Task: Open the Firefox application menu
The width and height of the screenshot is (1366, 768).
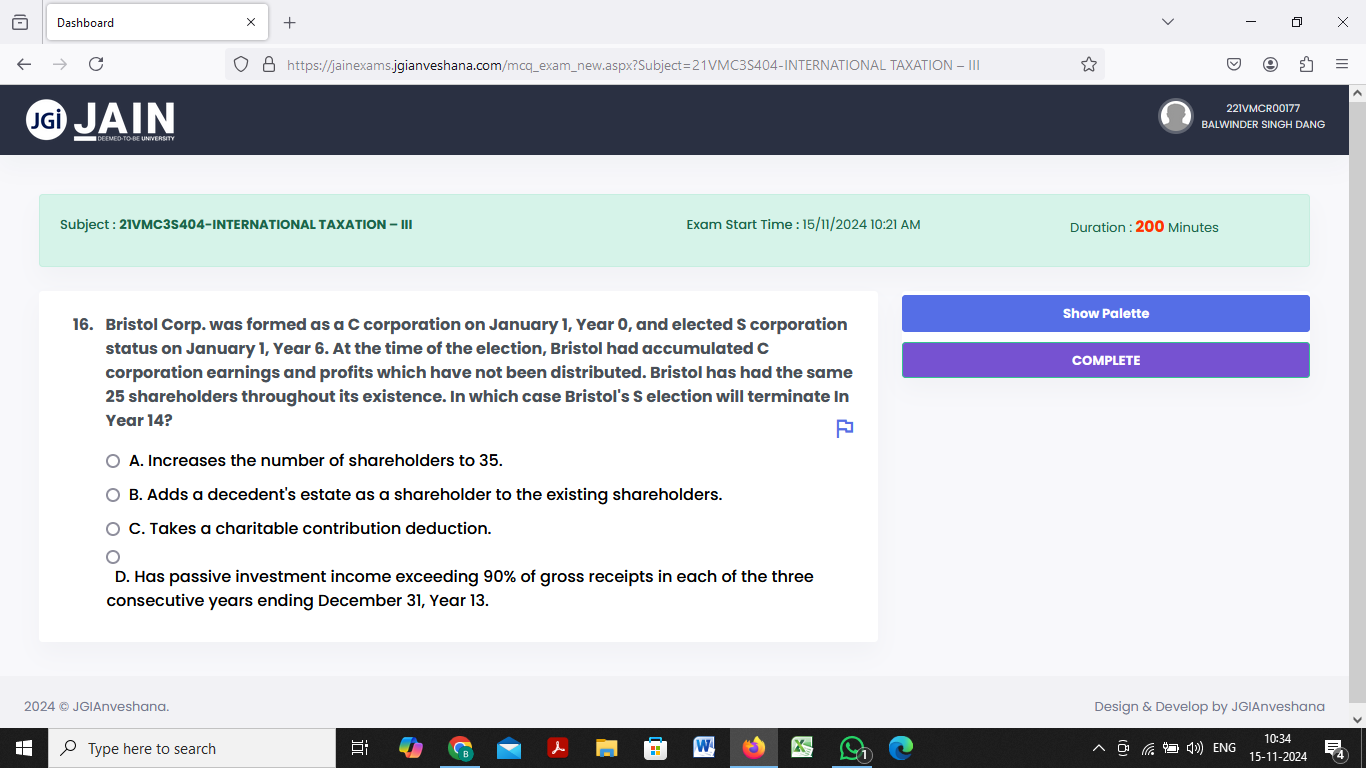Action: point(1343,63)
